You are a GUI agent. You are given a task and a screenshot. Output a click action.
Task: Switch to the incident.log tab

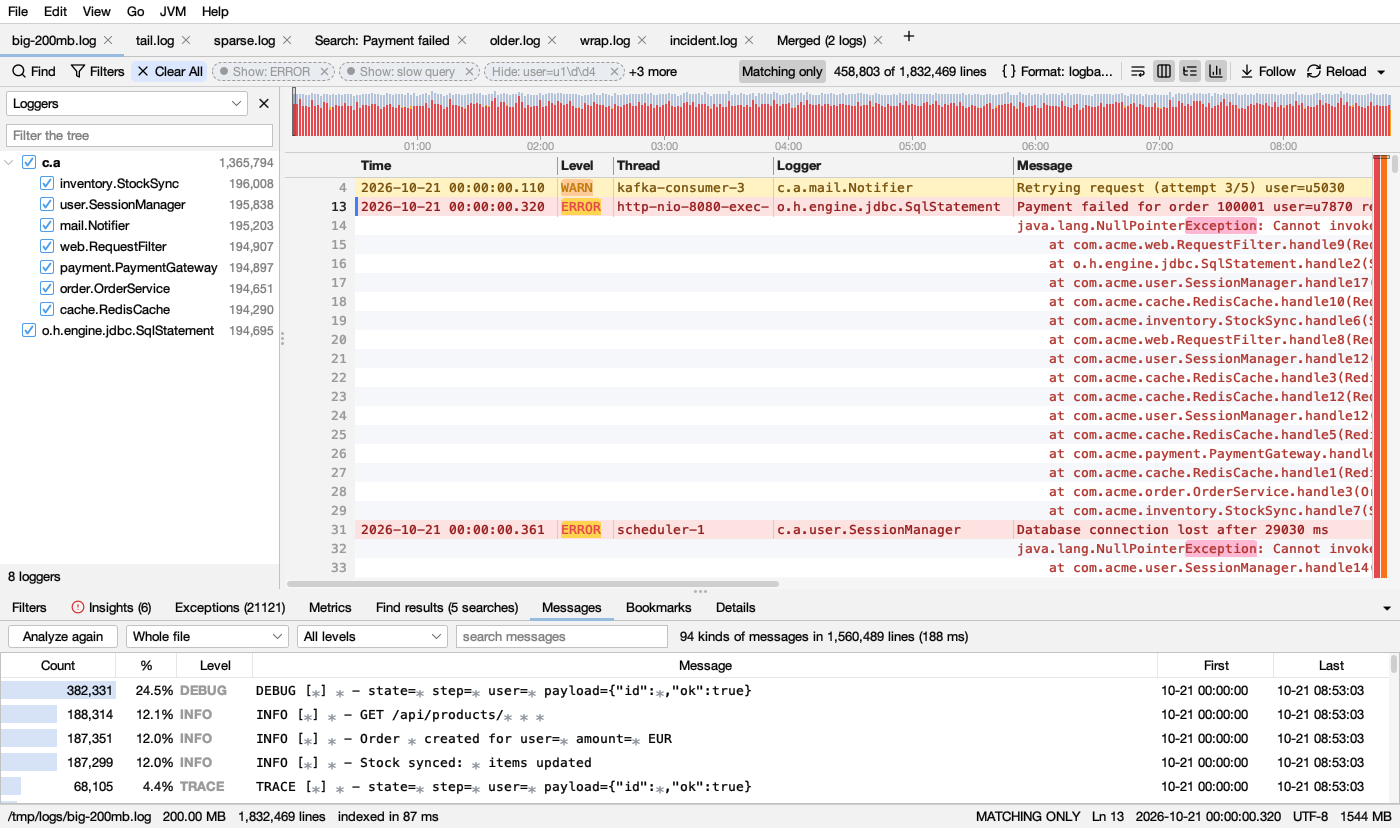pyautogui.click(x=703, y=40)
